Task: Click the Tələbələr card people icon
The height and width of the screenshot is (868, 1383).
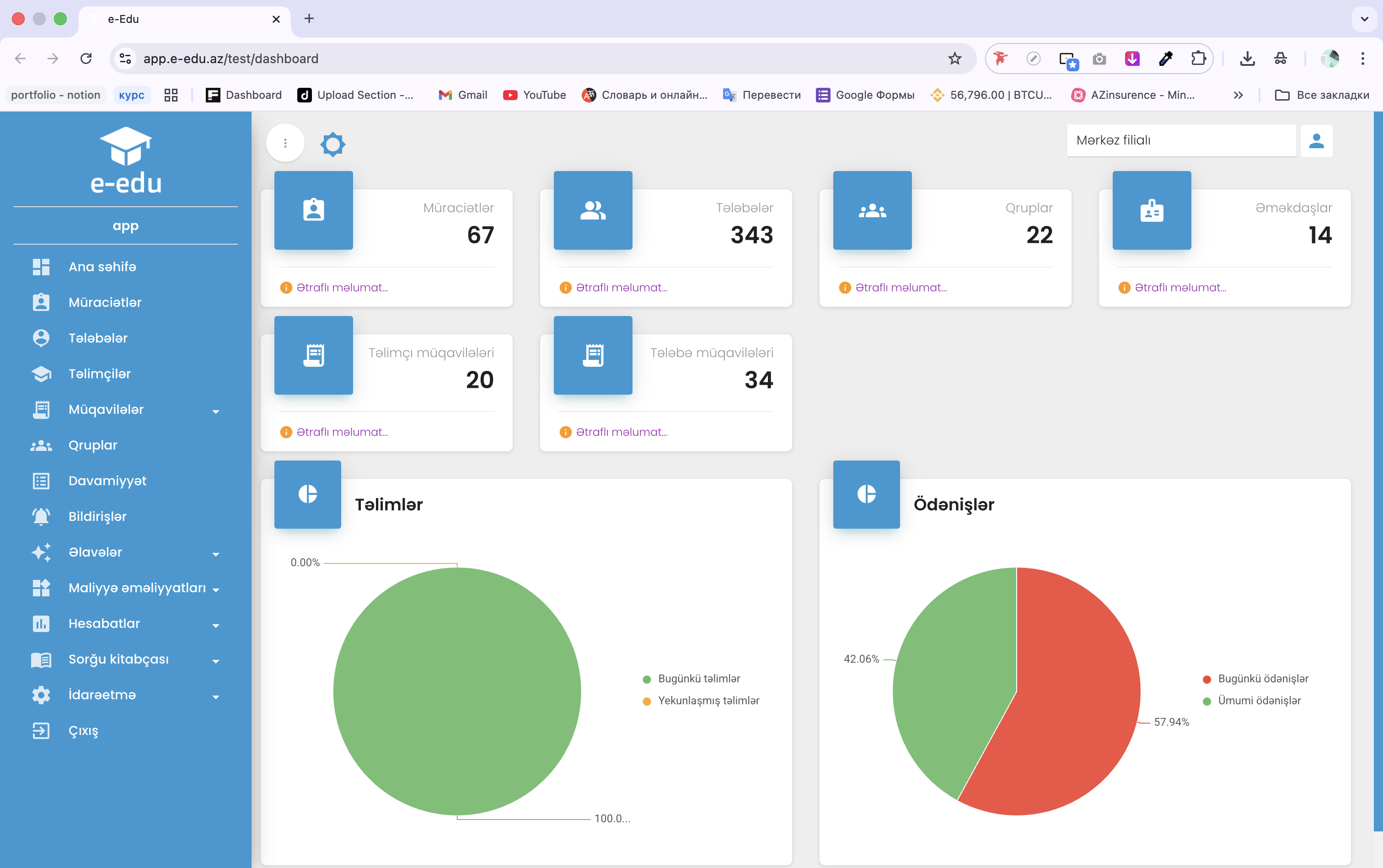Action: click(x=593, y=210)
